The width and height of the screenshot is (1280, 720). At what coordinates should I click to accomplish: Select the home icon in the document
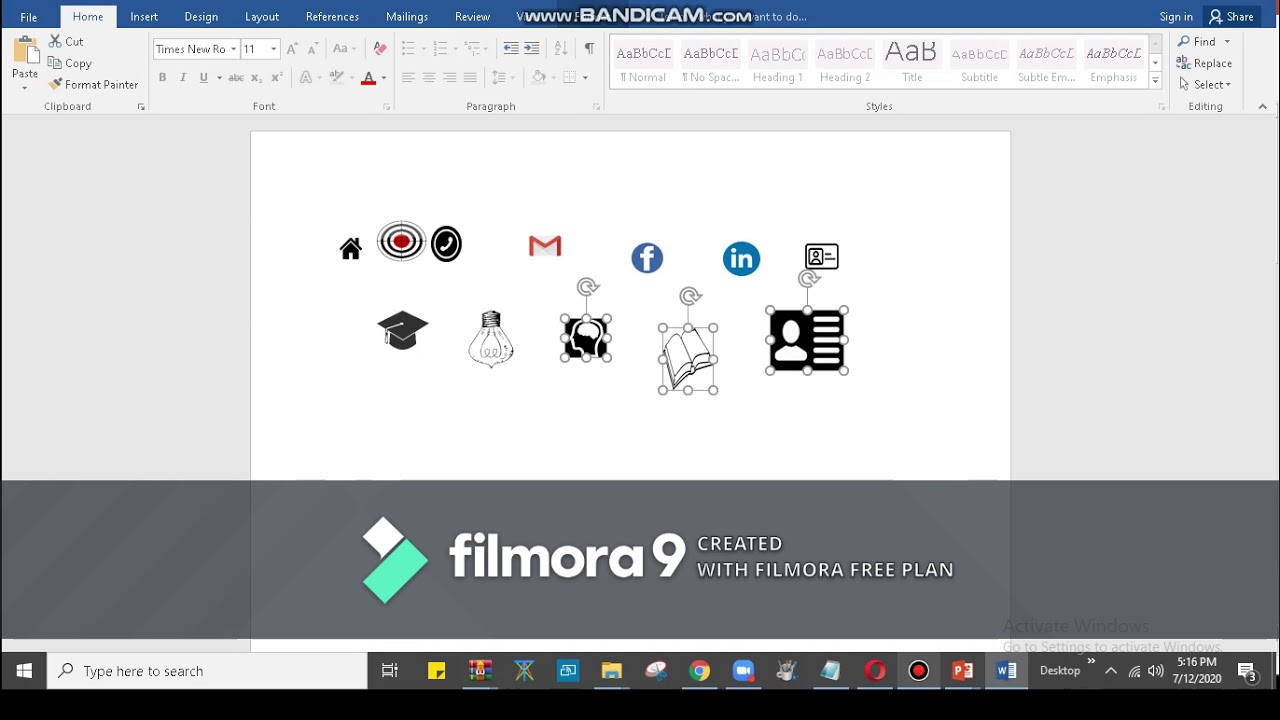tap(350, 249)
